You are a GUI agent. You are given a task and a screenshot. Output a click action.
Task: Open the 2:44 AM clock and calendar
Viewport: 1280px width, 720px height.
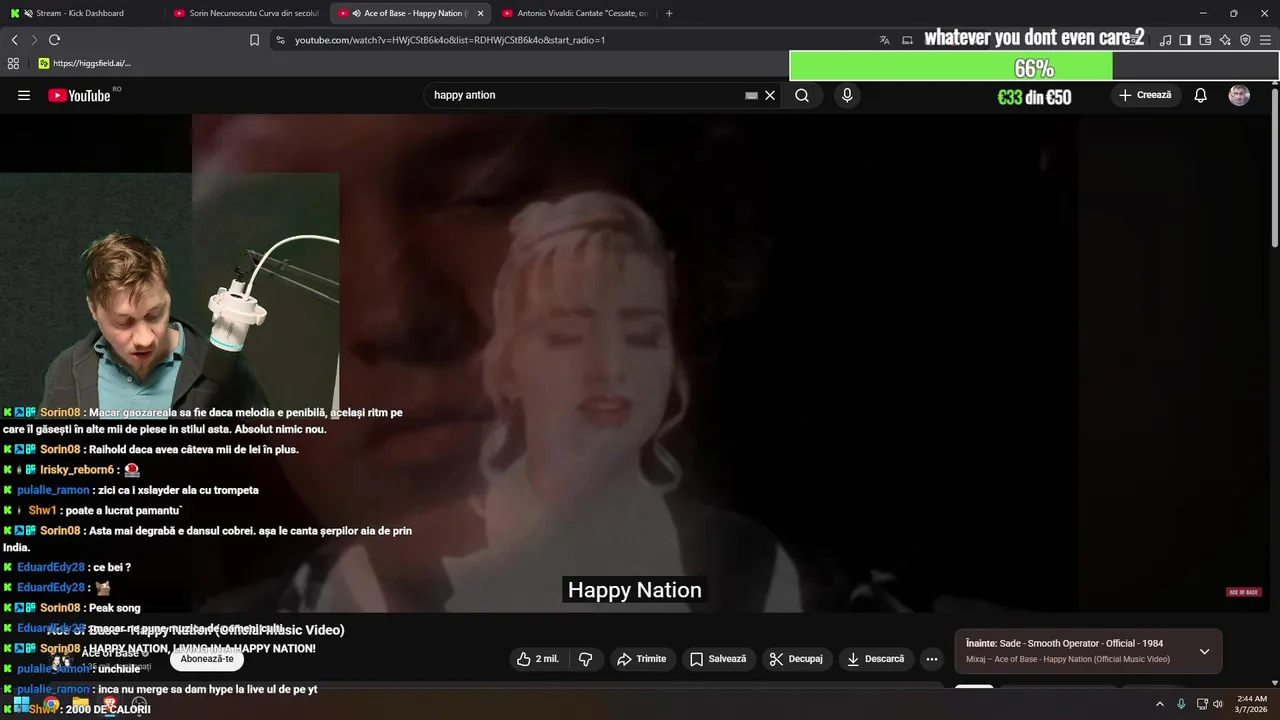1252,704
